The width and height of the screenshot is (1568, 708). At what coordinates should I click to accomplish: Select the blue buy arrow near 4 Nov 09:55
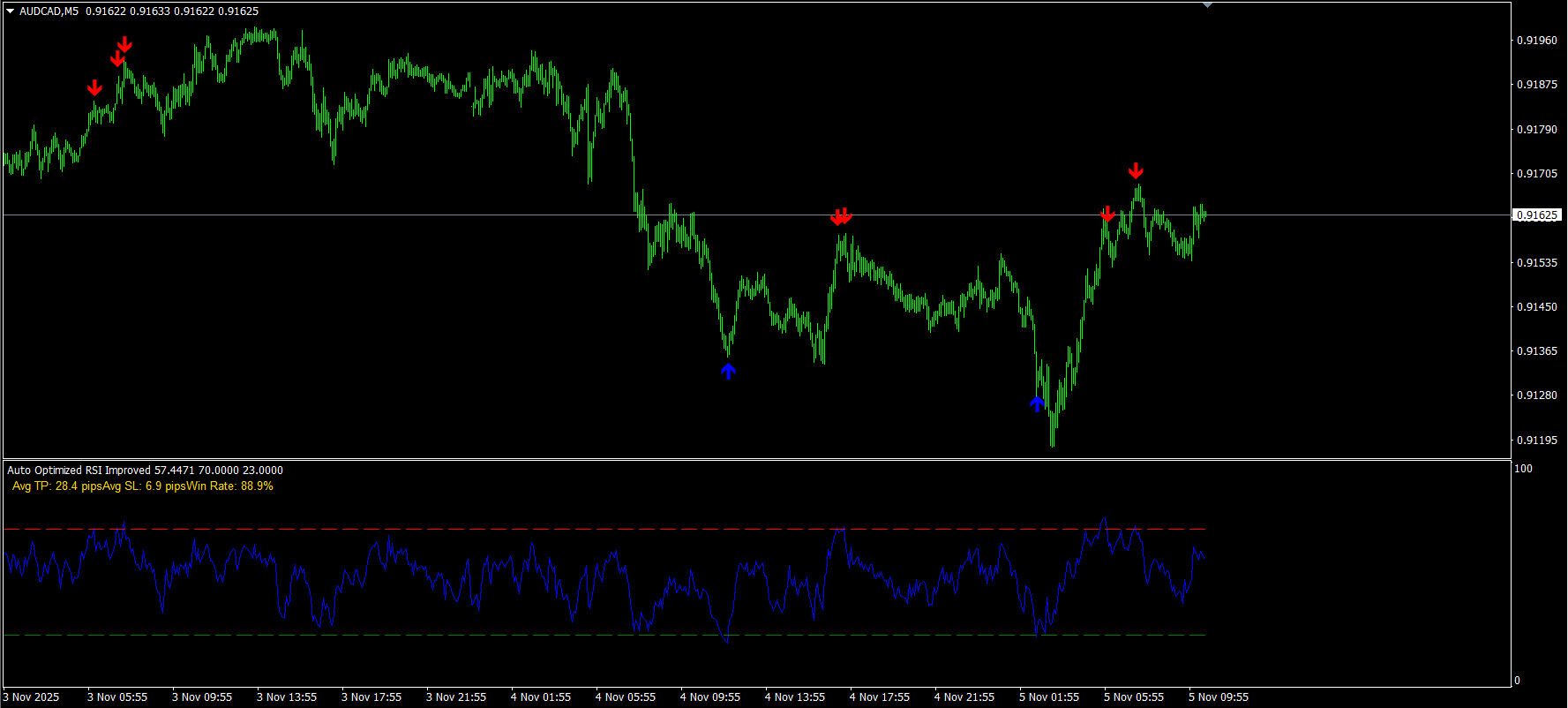point(728,371)
